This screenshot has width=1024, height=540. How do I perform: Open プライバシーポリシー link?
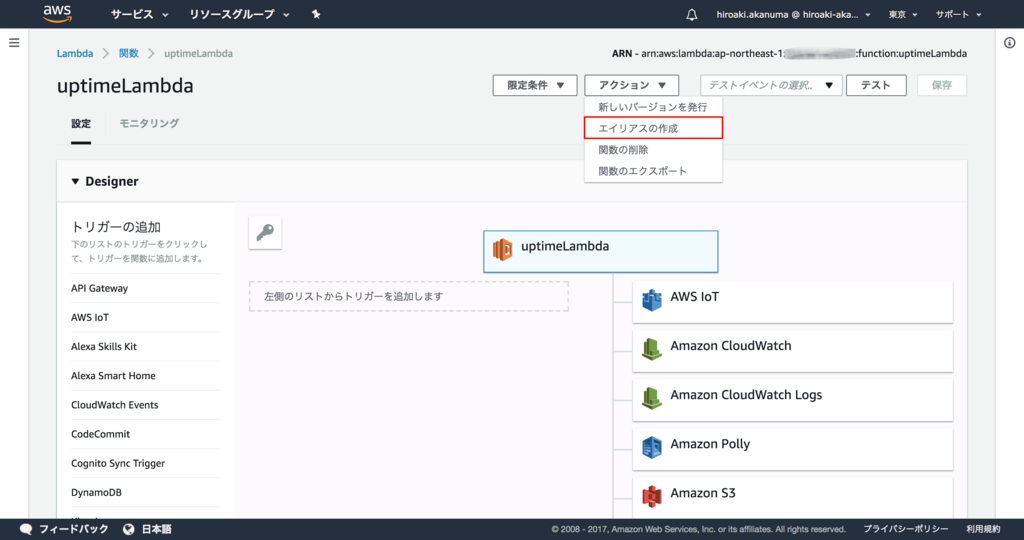(x=906, y=529)
